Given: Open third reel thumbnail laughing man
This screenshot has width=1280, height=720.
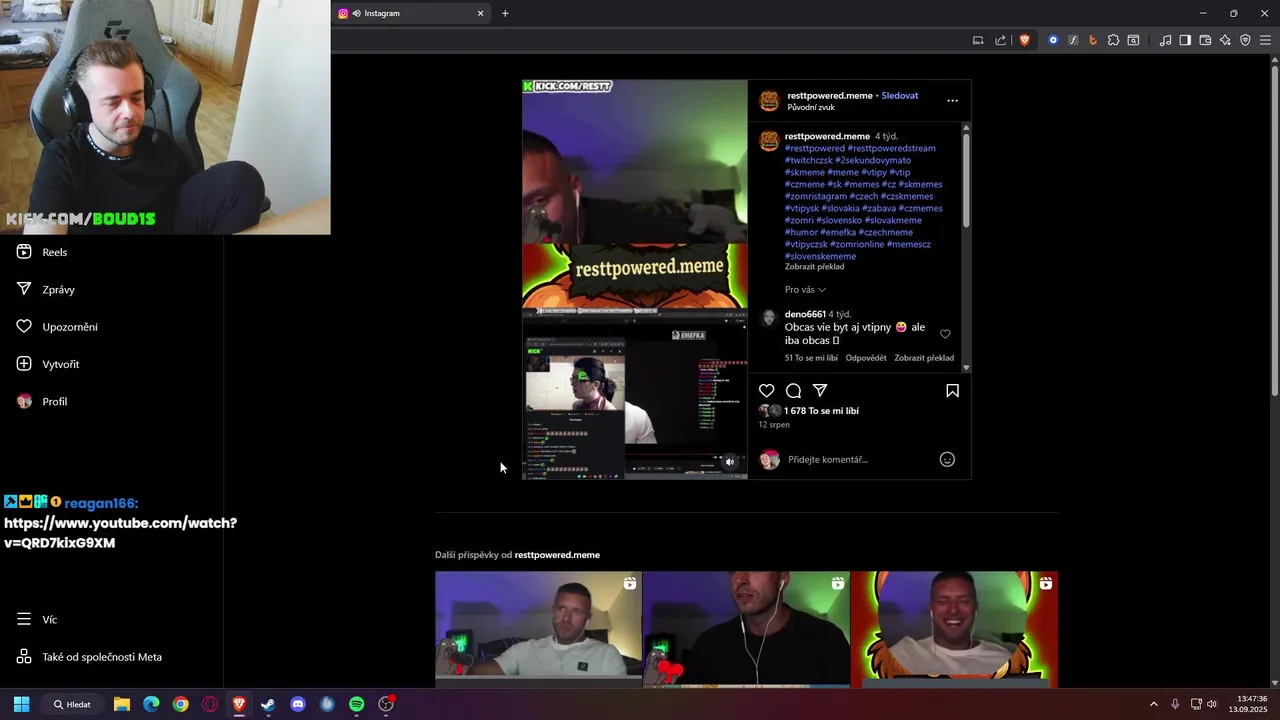Looking at the screenshot, I should point(954,629).
